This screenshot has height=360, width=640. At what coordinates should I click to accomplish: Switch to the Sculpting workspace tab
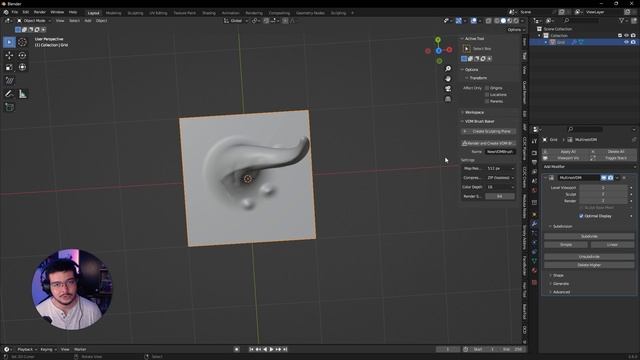135,13
